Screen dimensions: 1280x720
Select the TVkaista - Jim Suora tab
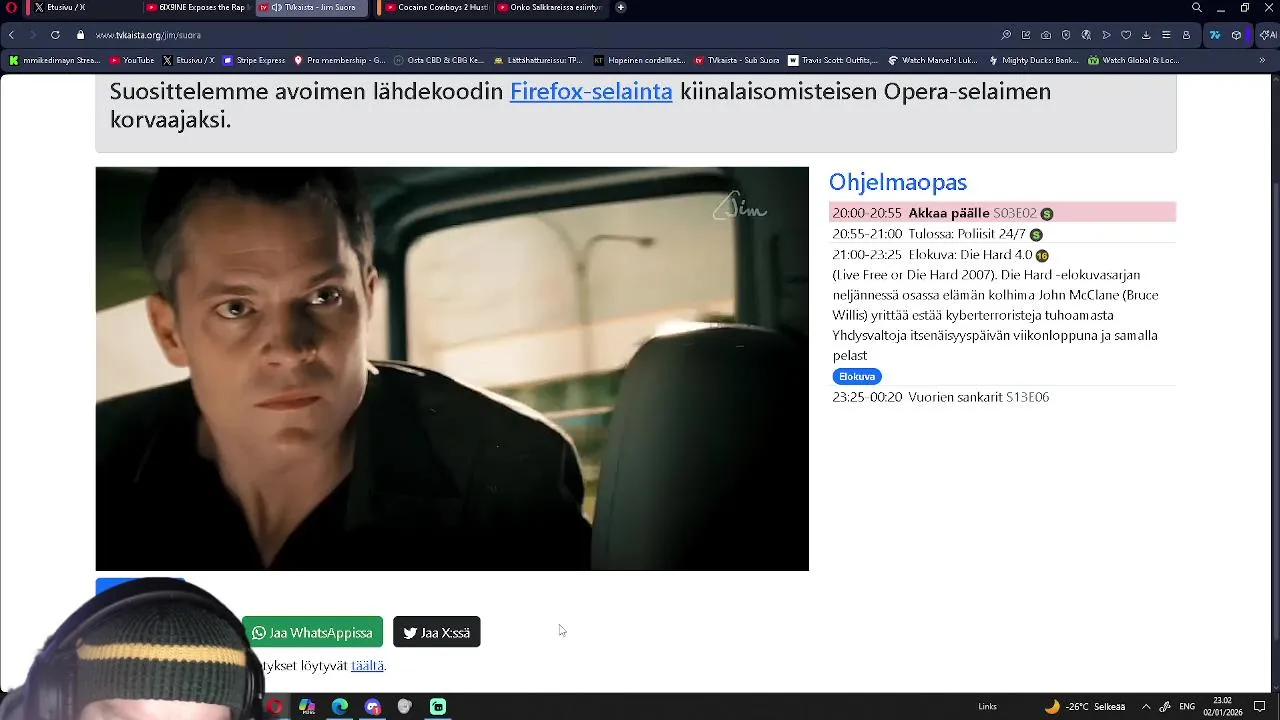[x=312, y=7]
